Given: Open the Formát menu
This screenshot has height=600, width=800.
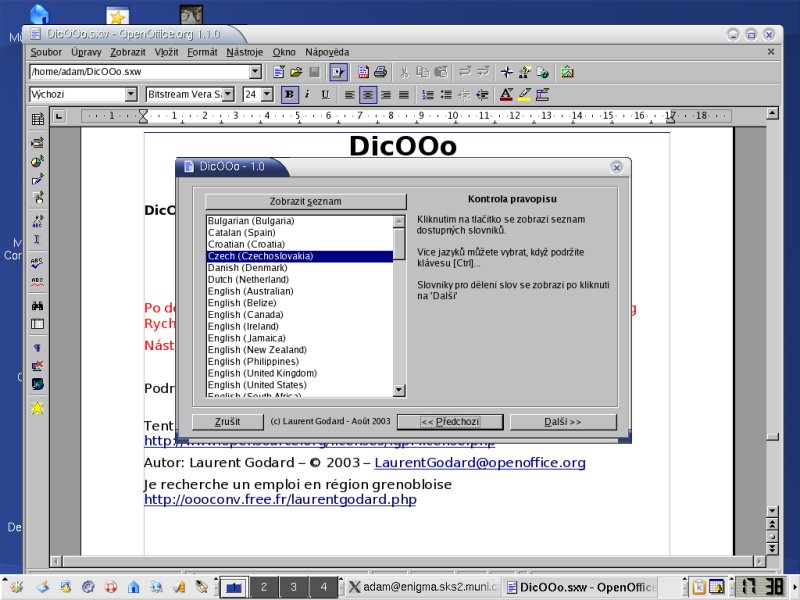Looking at the screenshot, I should pos(202,52).
